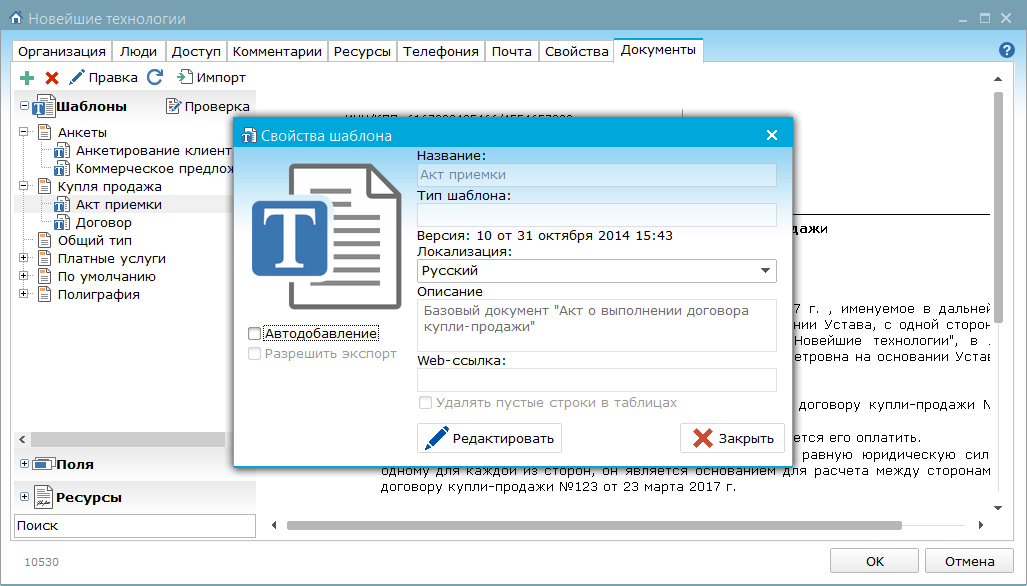Open Правка edit tool
The image size is (1027, 586).
pos(103,77)
